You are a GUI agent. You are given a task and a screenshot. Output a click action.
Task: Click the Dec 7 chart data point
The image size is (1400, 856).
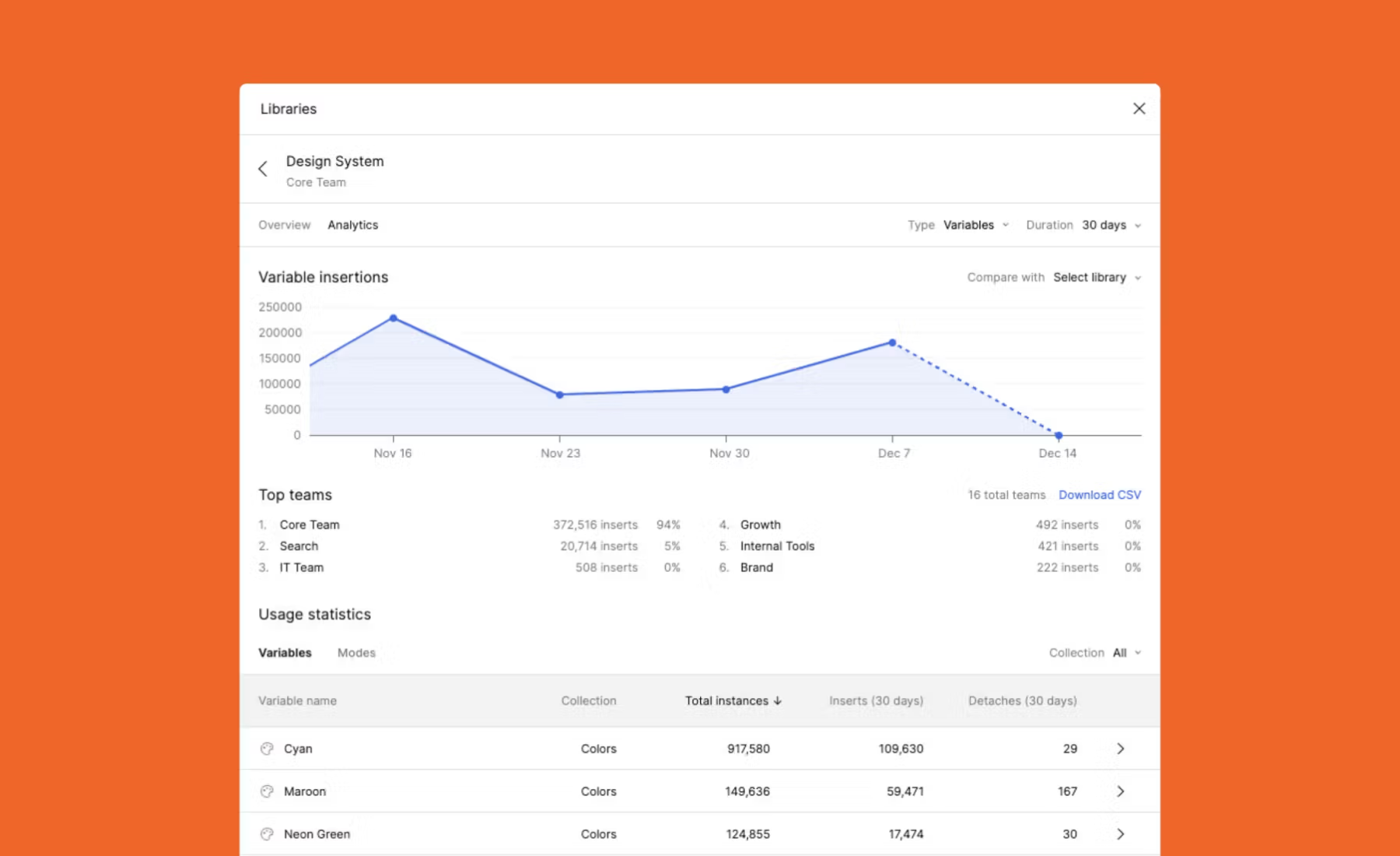click(892, 342)
